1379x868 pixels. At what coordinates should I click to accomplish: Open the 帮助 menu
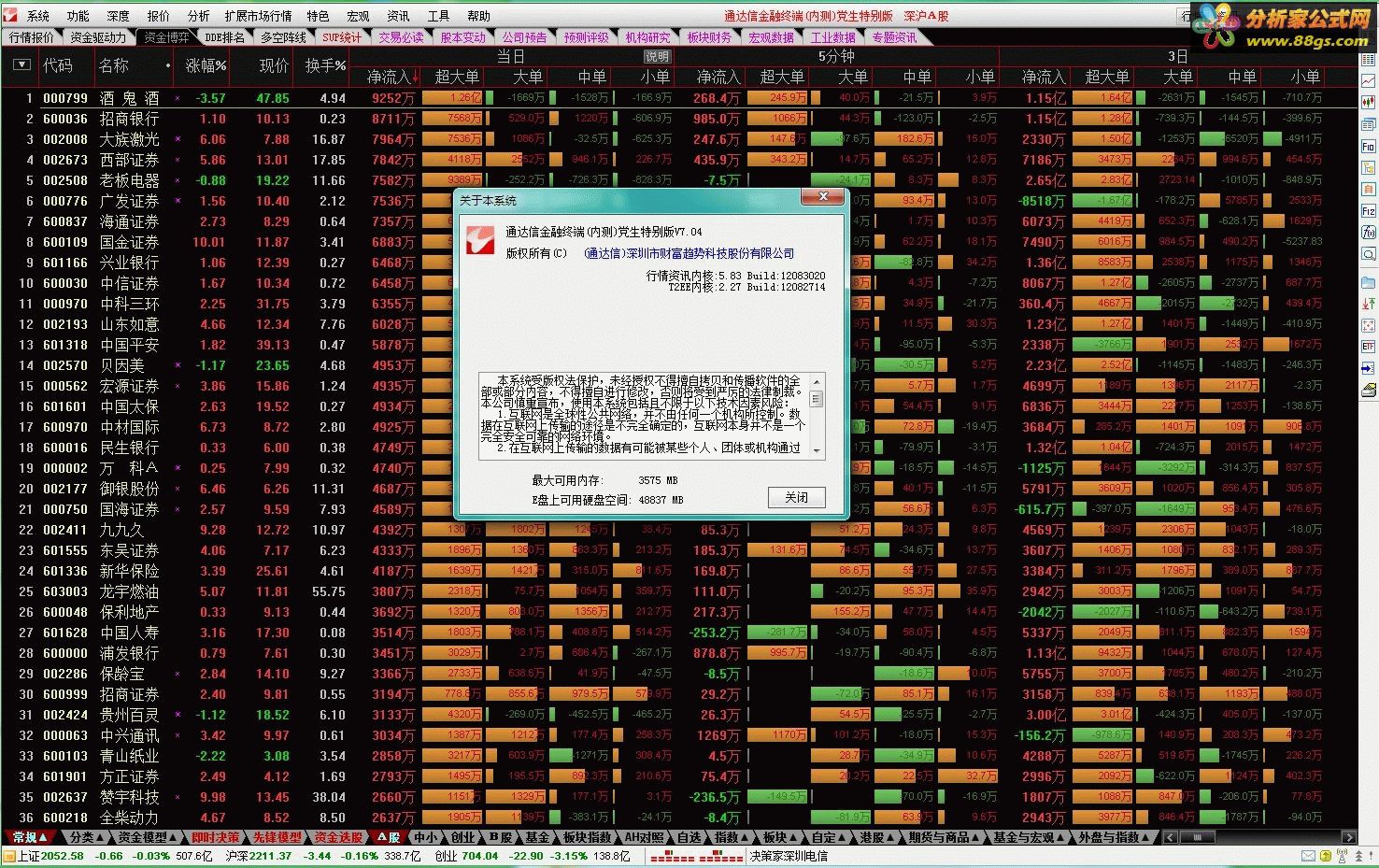click(x=478, y=16)
